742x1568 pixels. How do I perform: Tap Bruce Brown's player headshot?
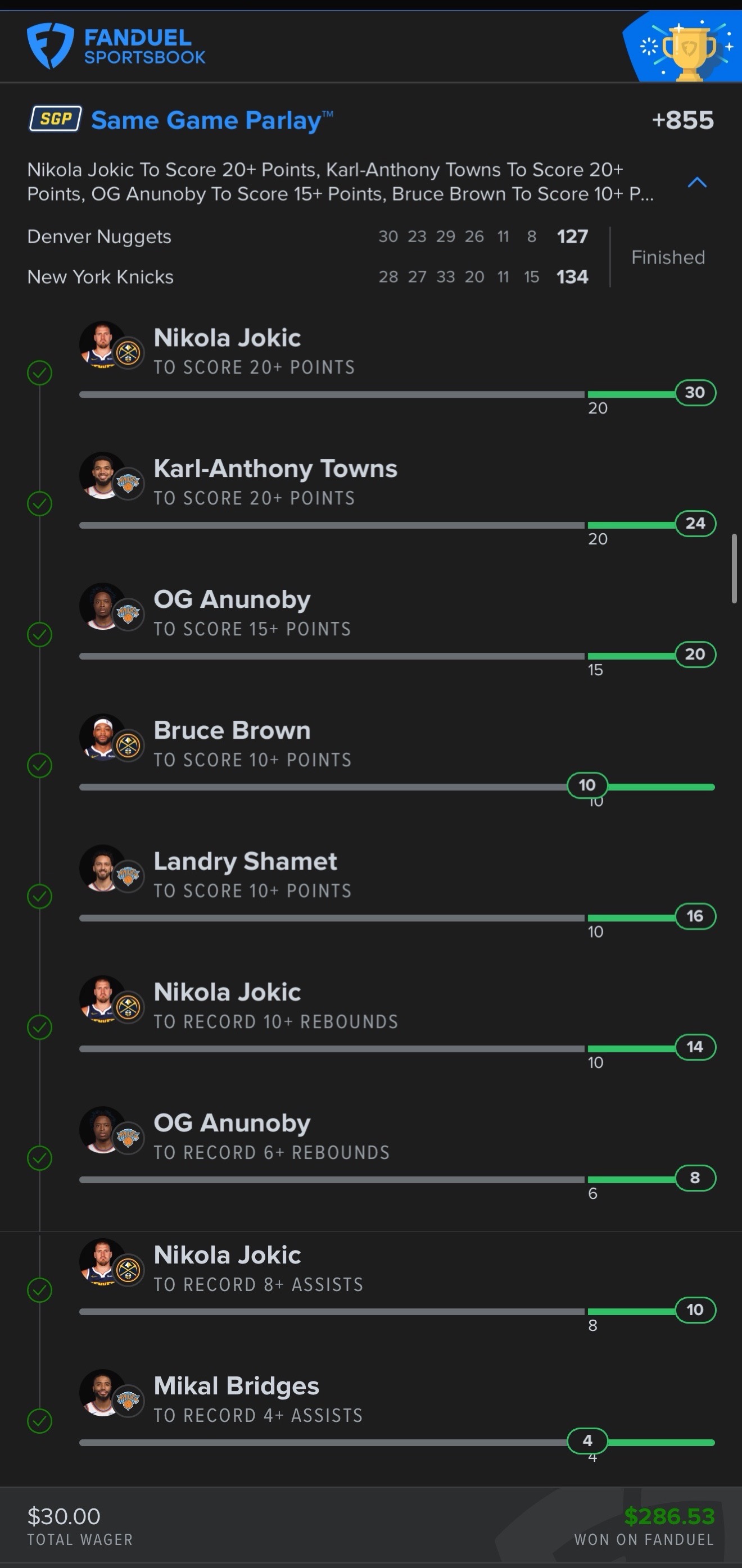pyautogui.click(x=102, y=737)
